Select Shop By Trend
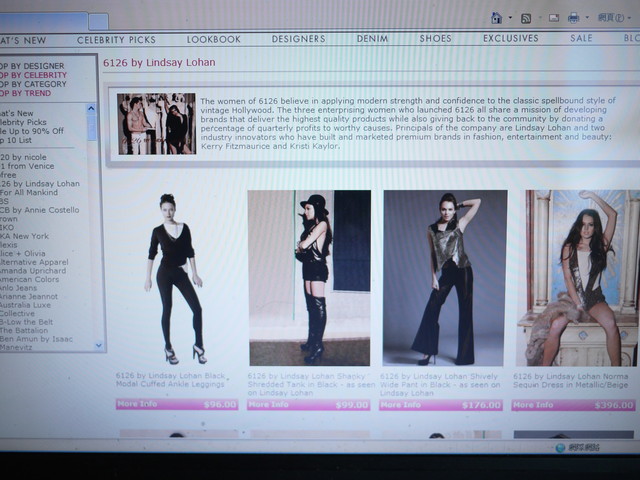 point(26,93)
